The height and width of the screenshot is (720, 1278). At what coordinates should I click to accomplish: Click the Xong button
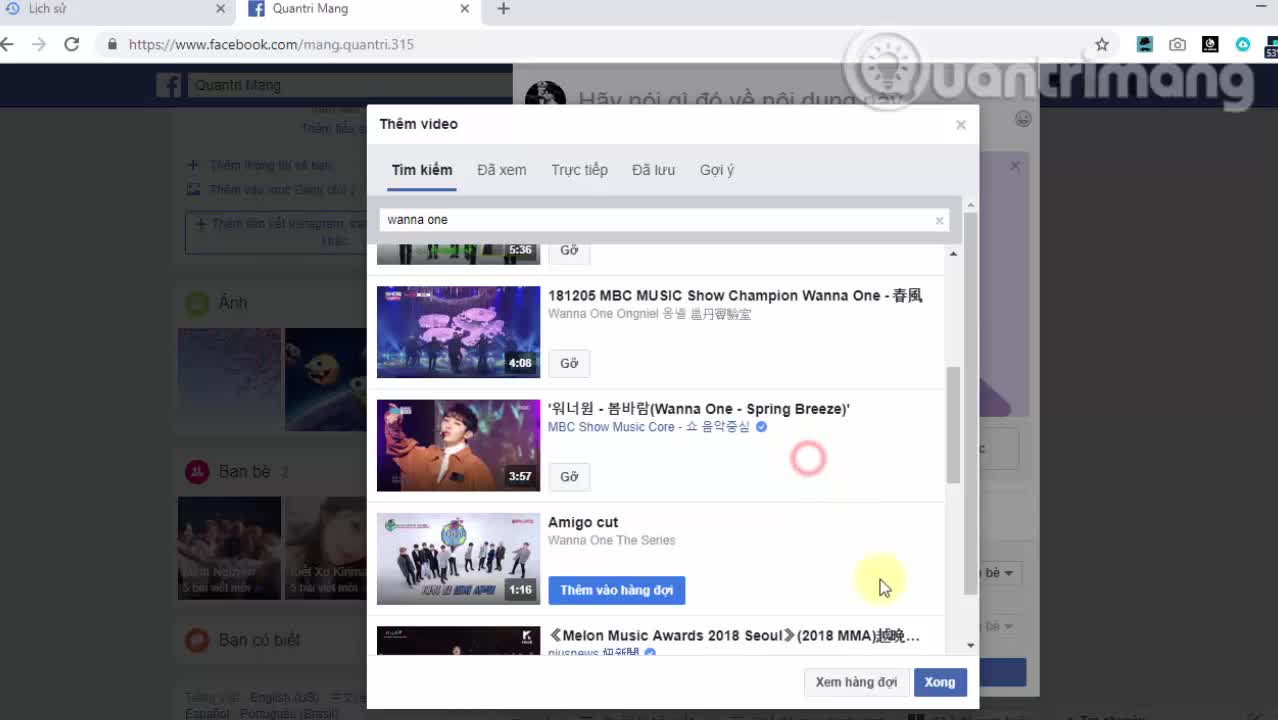pos(940,682)
